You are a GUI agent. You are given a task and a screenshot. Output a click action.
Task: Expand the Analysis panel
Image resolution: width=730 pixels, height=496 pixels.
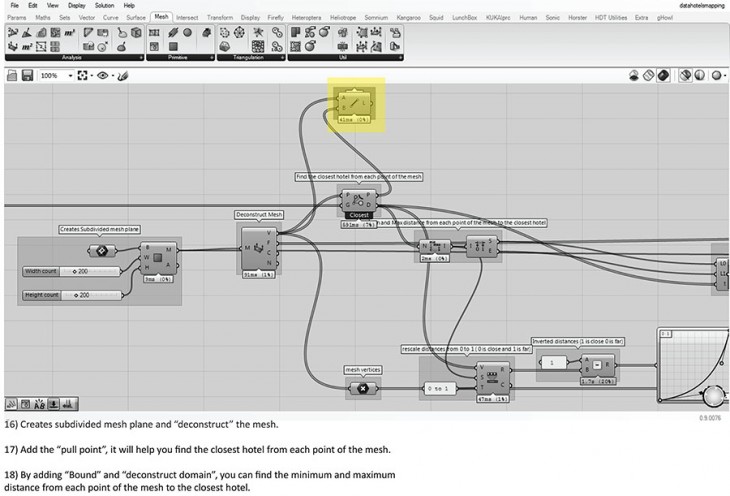click(x=73, y=58)
